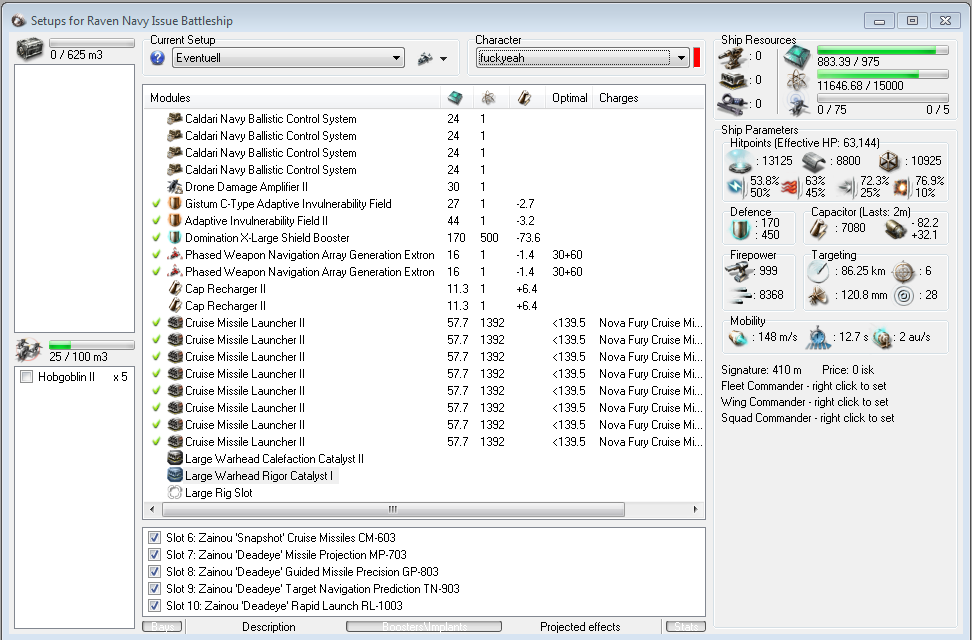Viewport: 972px width, 640px height.
Task: Select the Drone Damage Amplifier II module
Action: (x=246, y=187)
